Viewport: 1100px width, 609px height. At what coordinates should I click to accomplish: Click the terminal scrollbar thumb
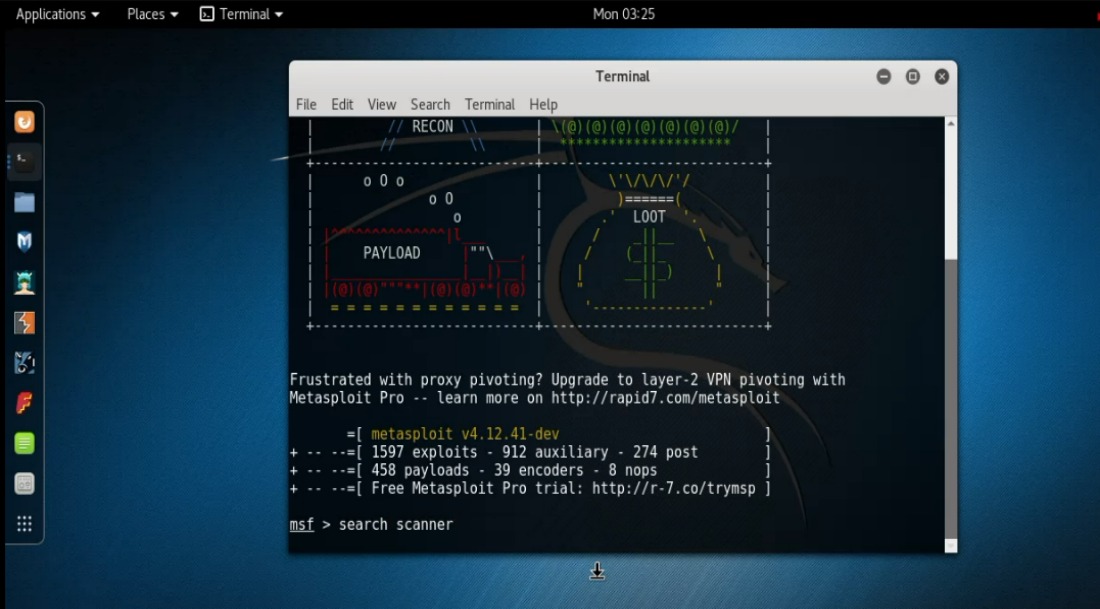(x=951, y=398)
